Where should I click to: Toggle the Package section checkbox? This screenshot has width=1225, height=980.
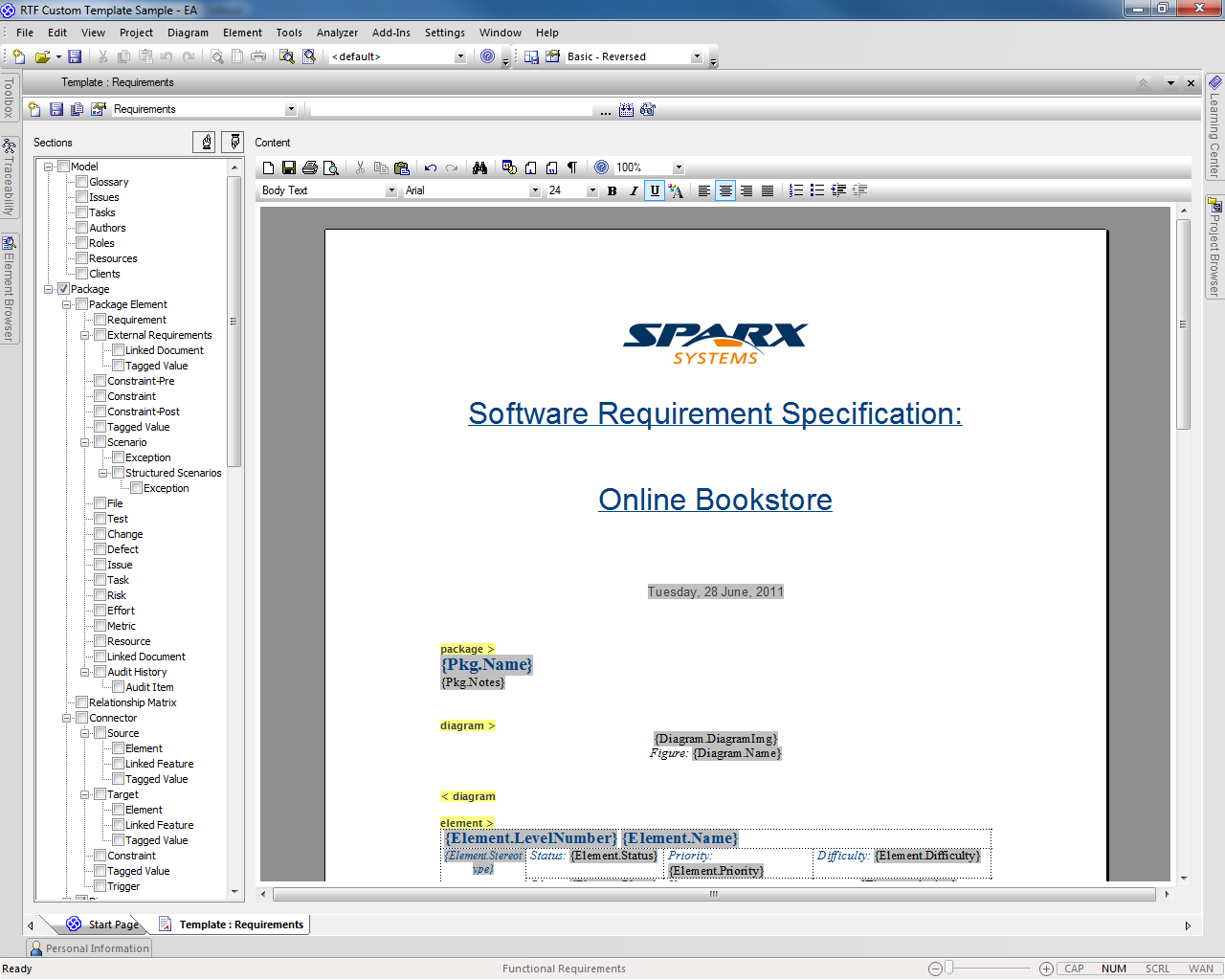64,289
